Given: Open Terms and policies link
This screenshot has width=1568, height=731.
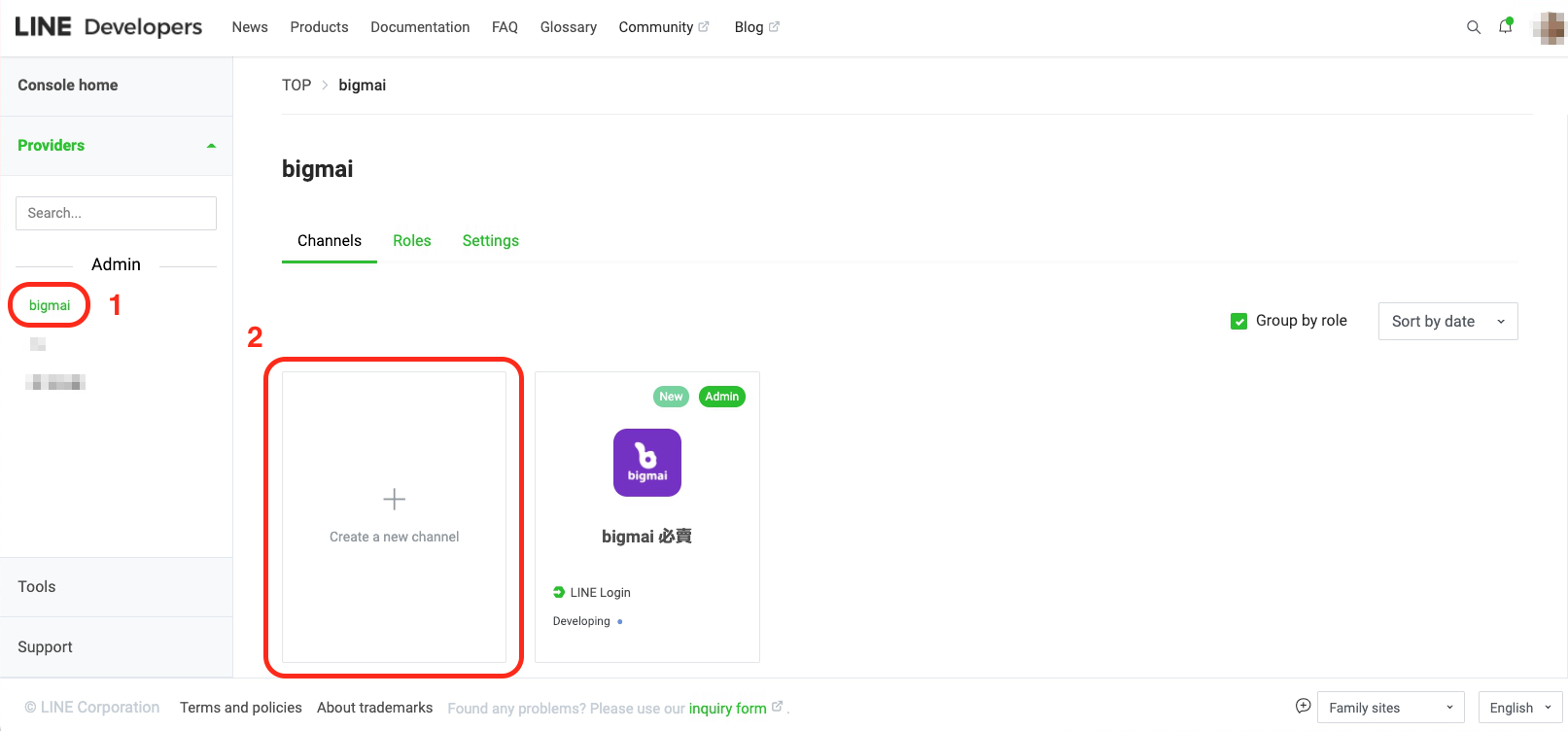Looking at the screenshot, I should pos(241,708).
